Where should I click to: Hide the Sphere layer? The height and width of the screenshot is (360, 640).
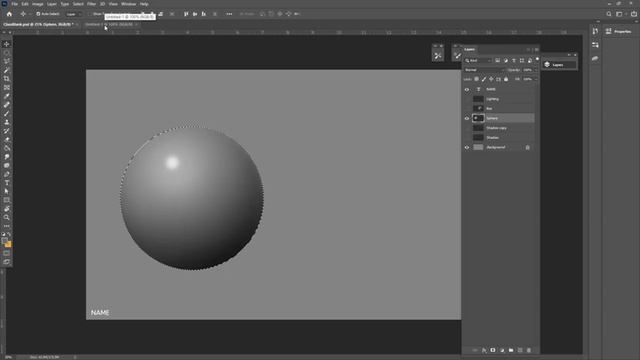467,118
